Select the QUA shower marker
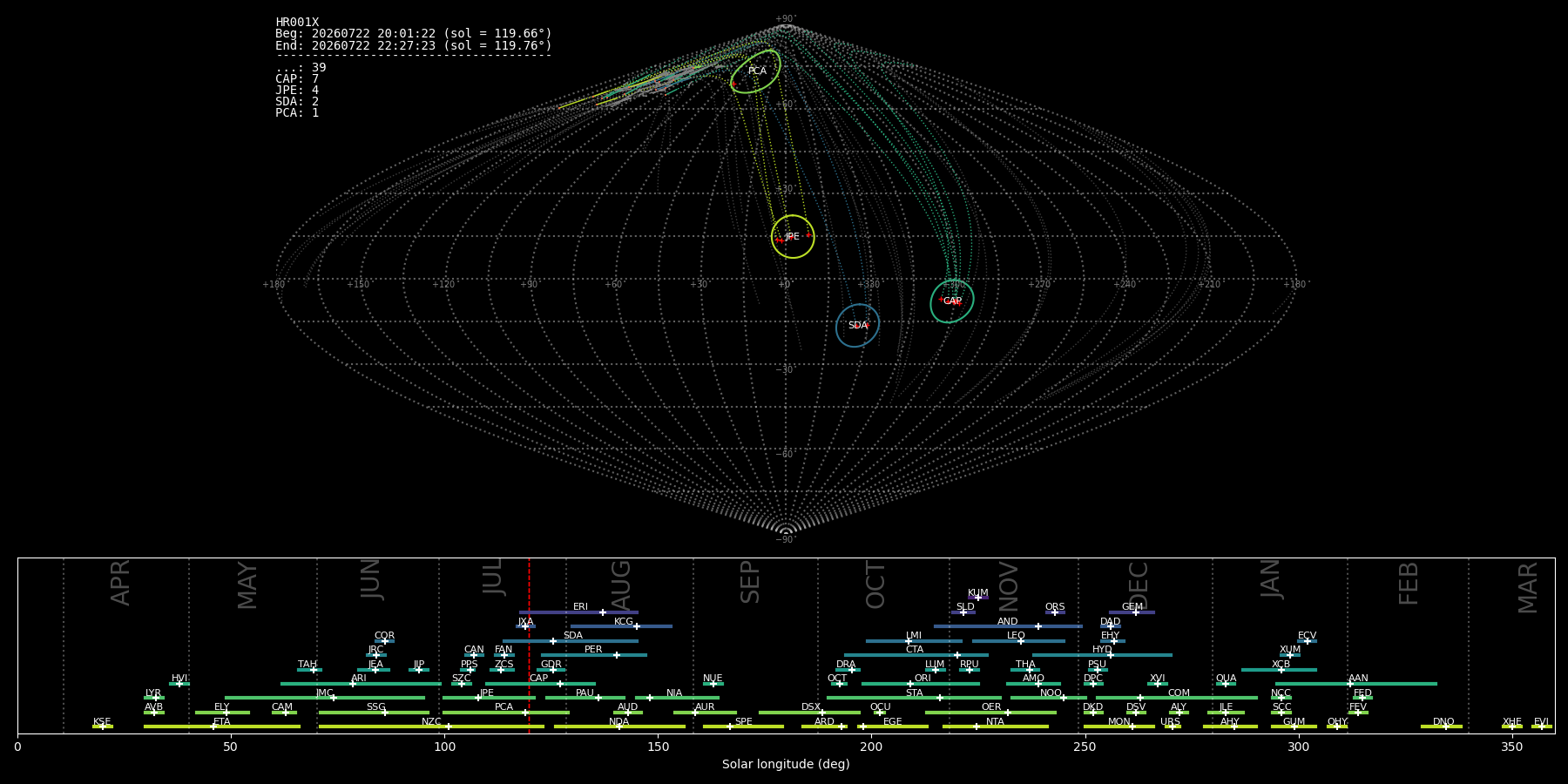Viewport: 1568px width, 784px height. point(1226,684)
